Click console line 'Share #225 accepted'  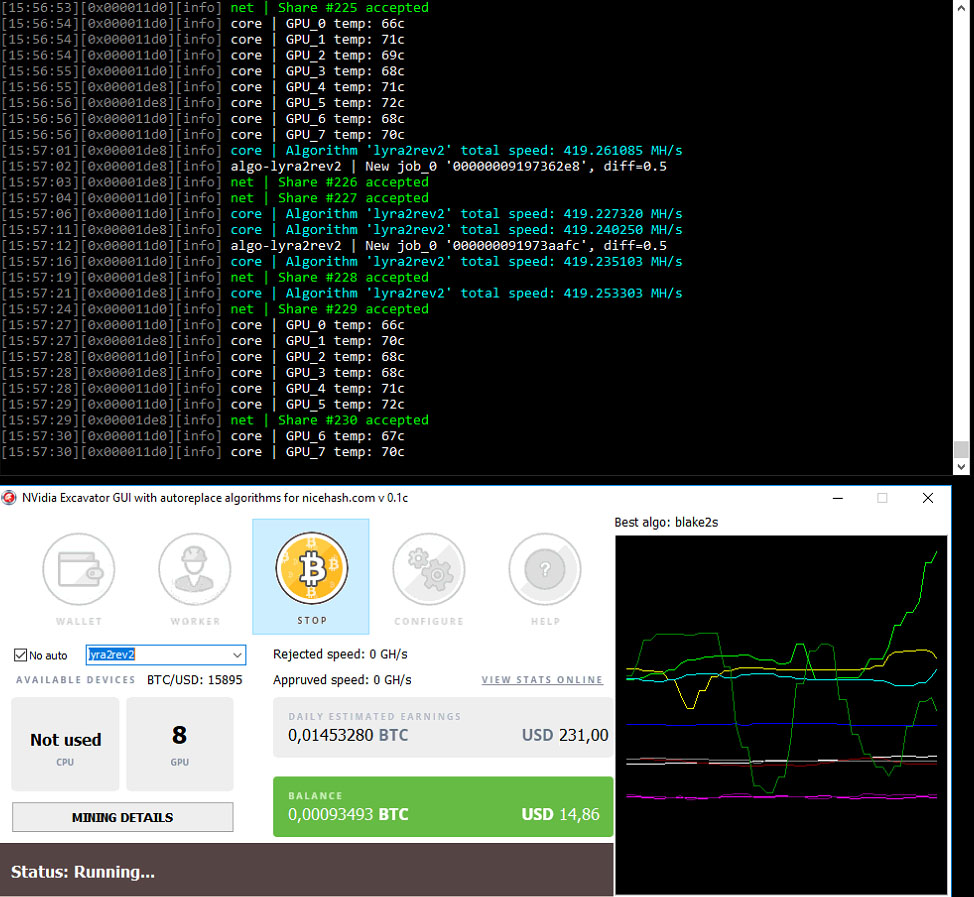215,7
